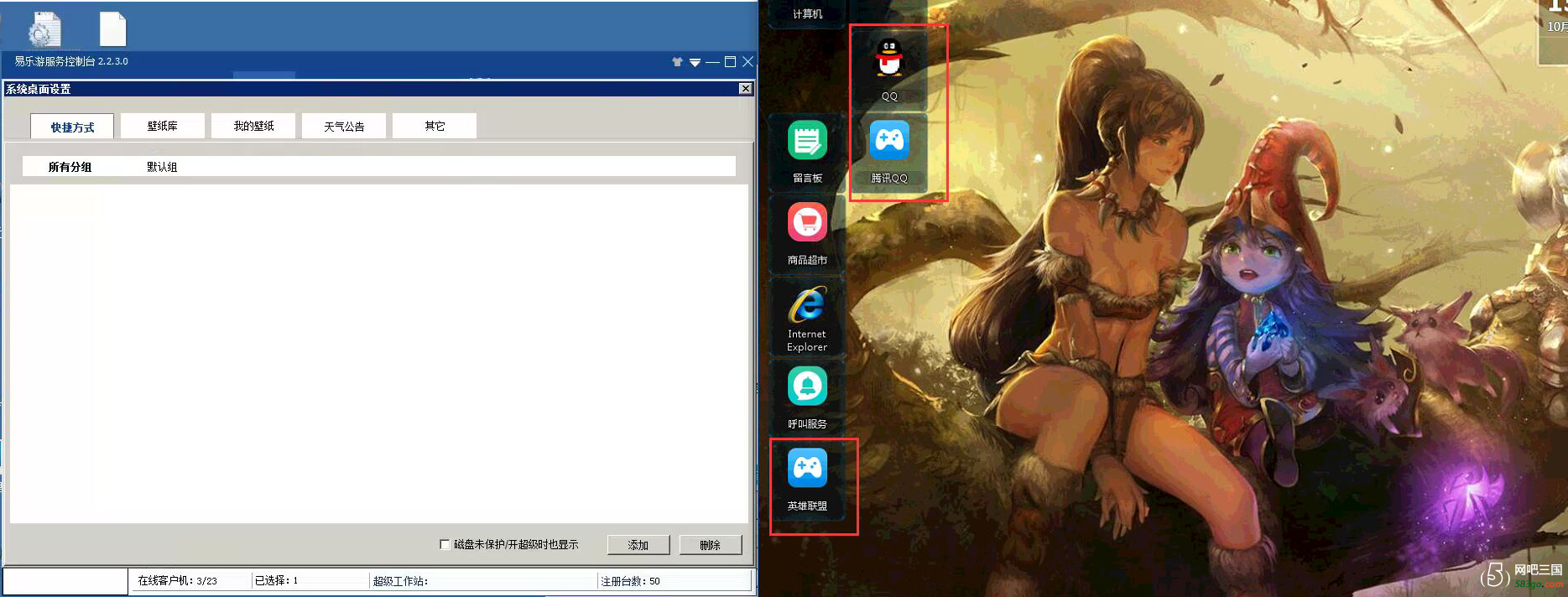Viewport: 1568px width, 597px height.
Task: Switch to the 快捷方式 tab
Action: click(72, 127)
